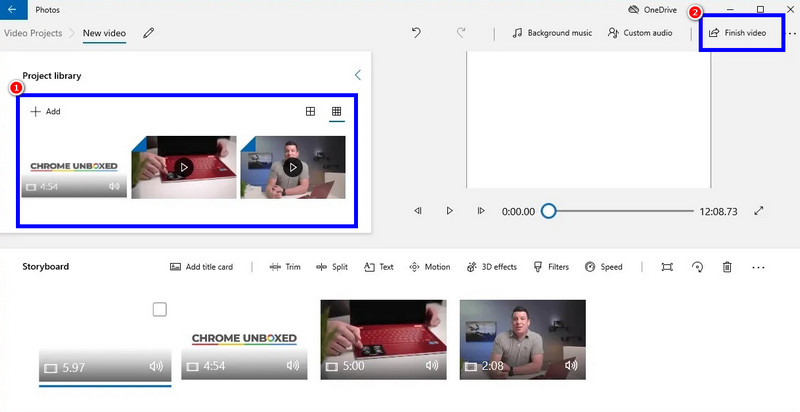Switch library to small grid view
Viewport: 800px width, 412px height.
click(337, 111)
